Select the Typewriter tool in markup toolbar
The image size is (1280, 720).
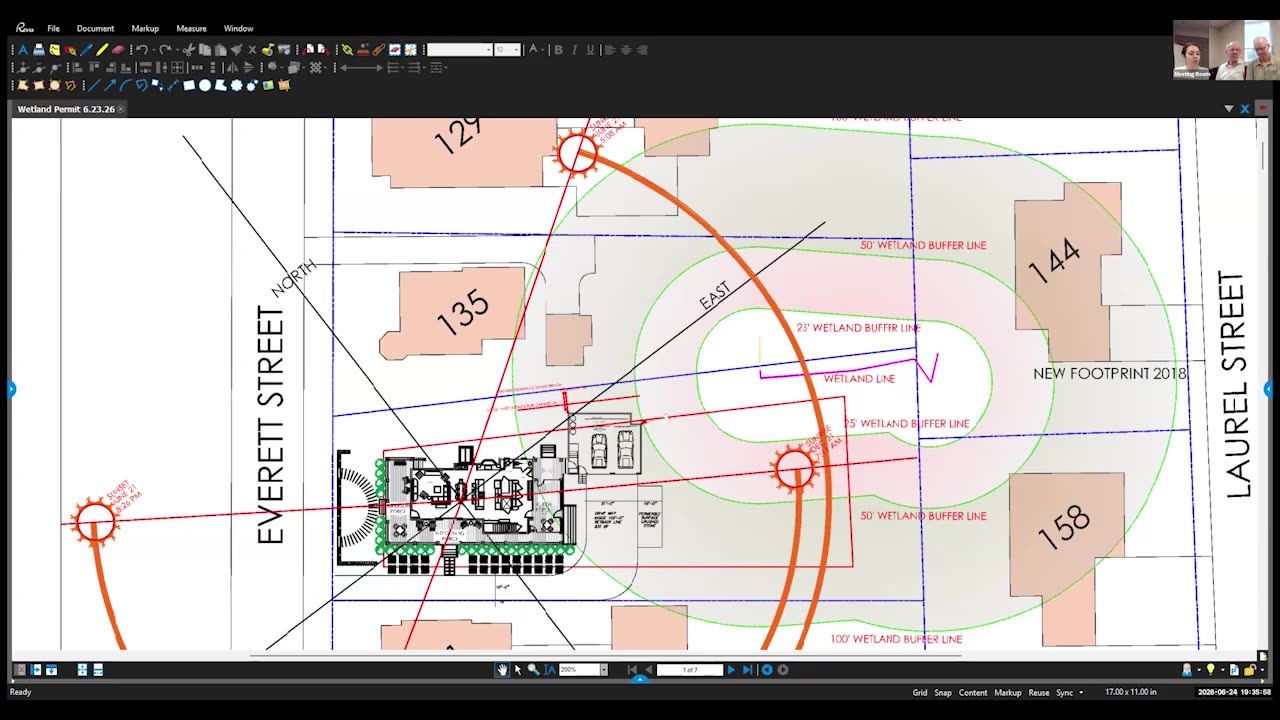click(39, 50)
